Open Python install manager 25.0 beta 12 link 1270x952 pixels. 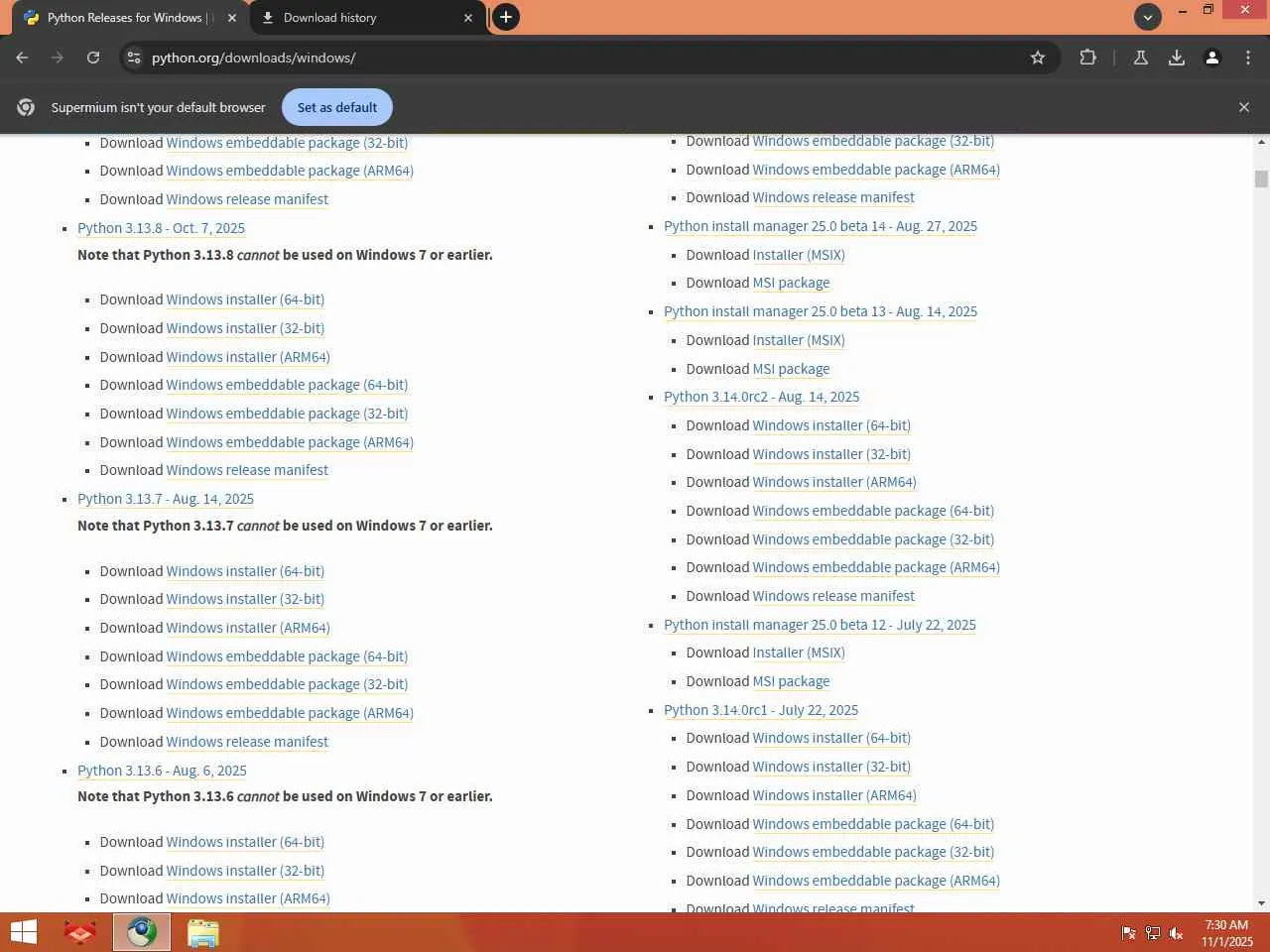(820, 625)
